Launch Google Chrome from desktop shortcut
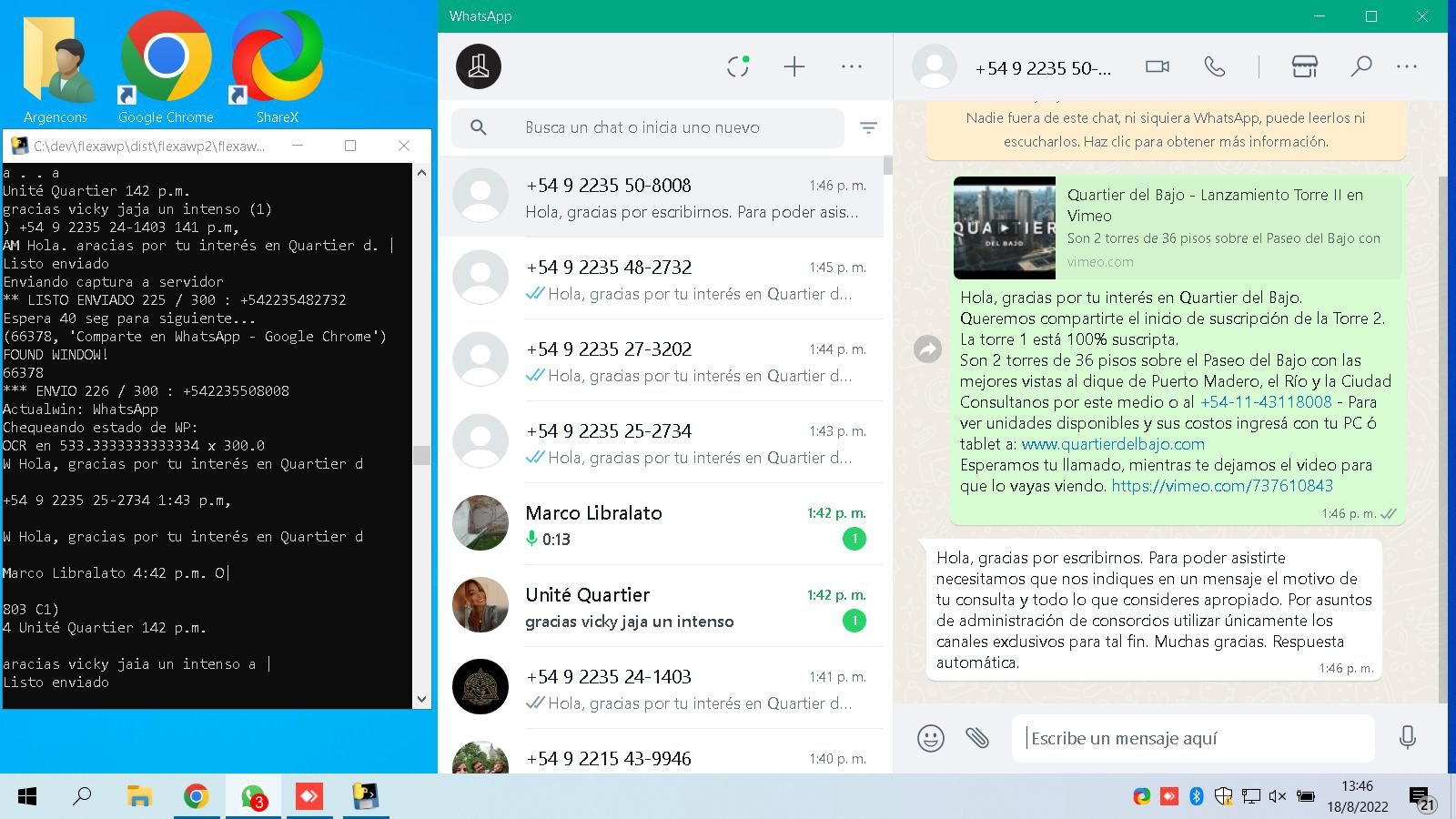This screenshot has width=1456, height=819. (x=166, y=67)
